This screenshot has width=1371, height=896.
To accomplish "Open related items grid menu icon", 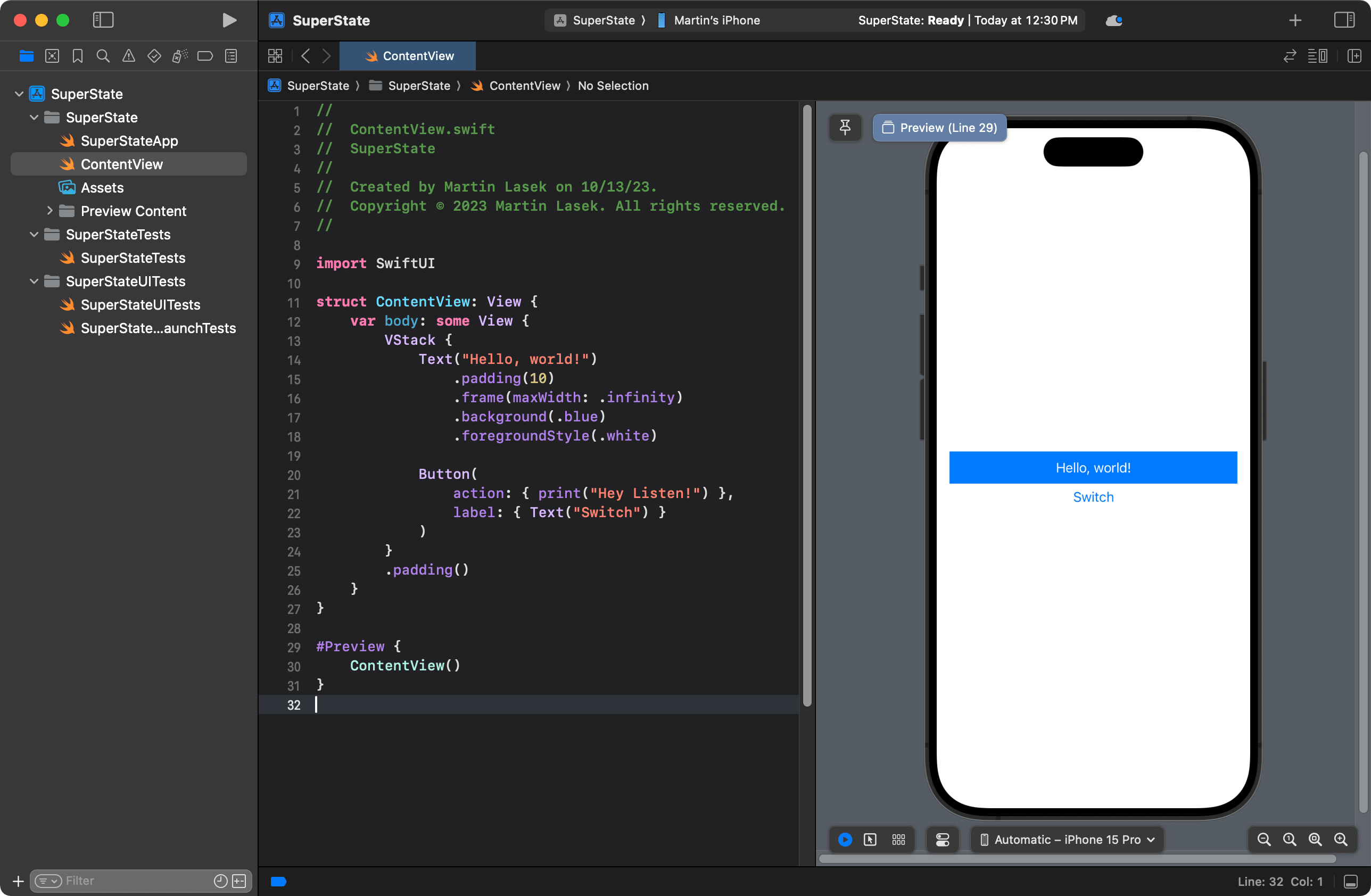I will pos(275,56).
